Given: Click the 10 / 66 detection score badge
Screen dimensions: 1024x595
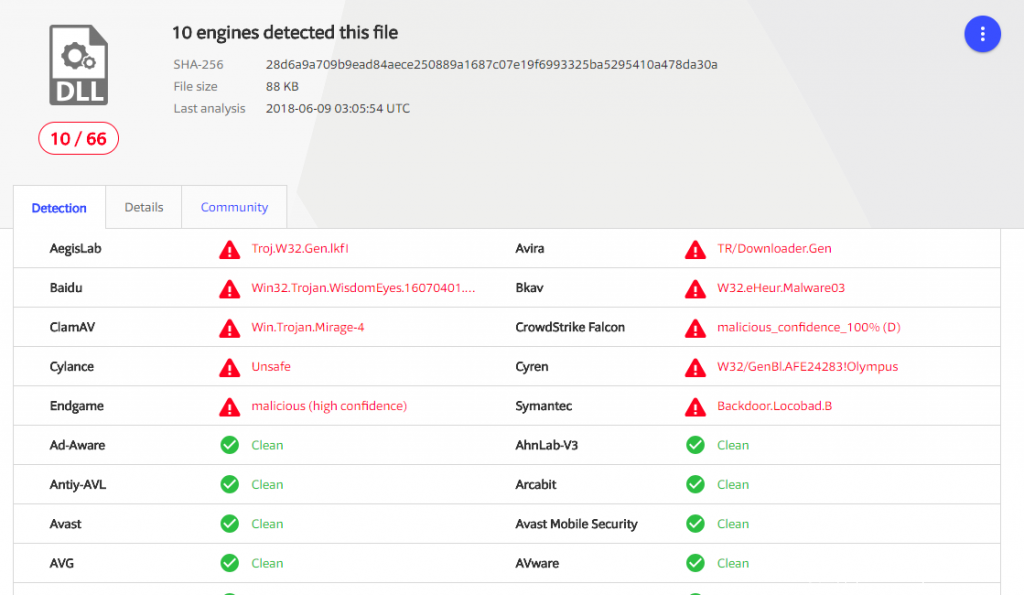Looking at the screenshot, I should click(x=78, y=139).
